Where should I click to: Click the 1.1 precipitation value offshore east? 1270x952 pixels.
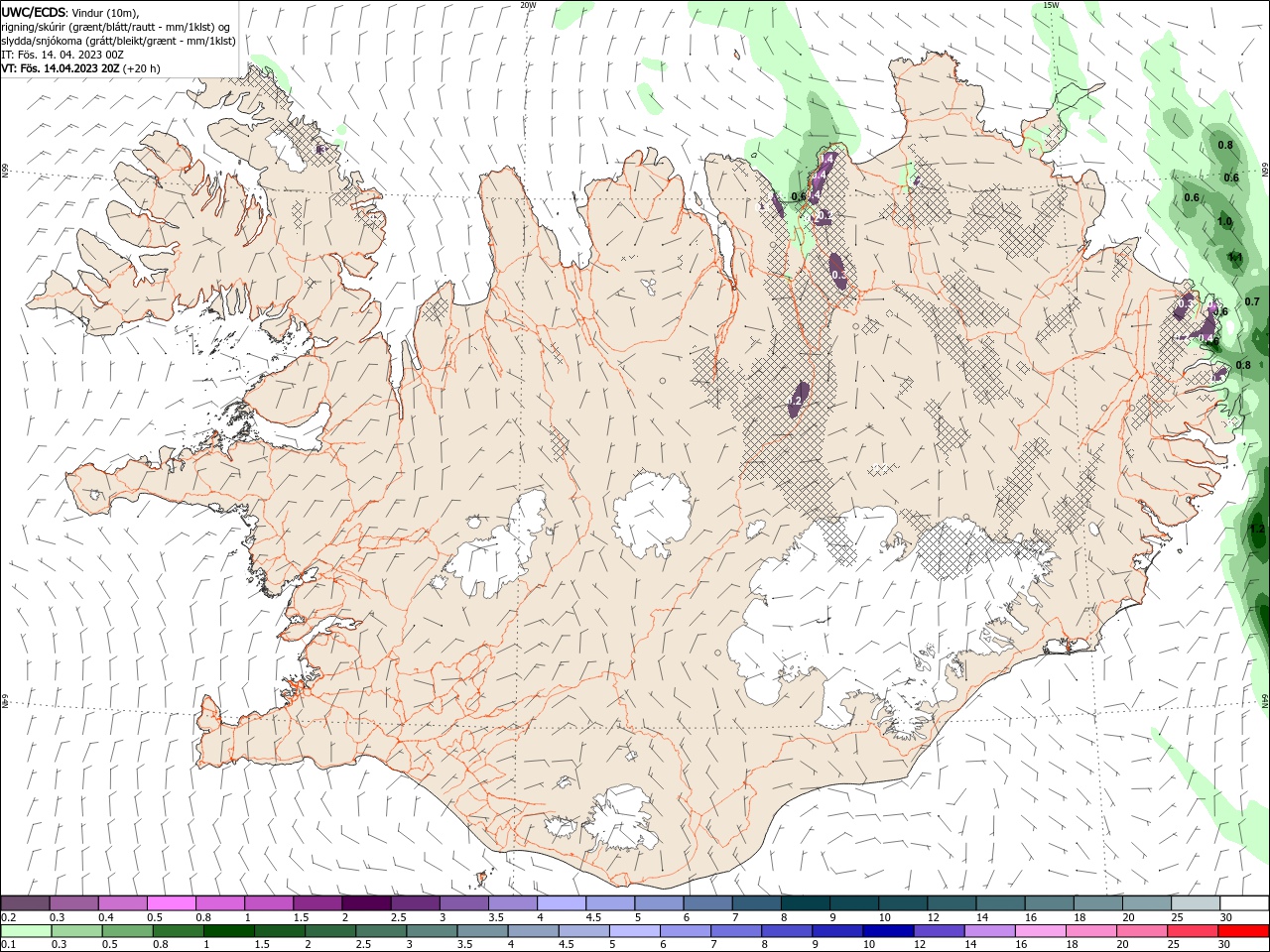click(x=1235, y=257)
